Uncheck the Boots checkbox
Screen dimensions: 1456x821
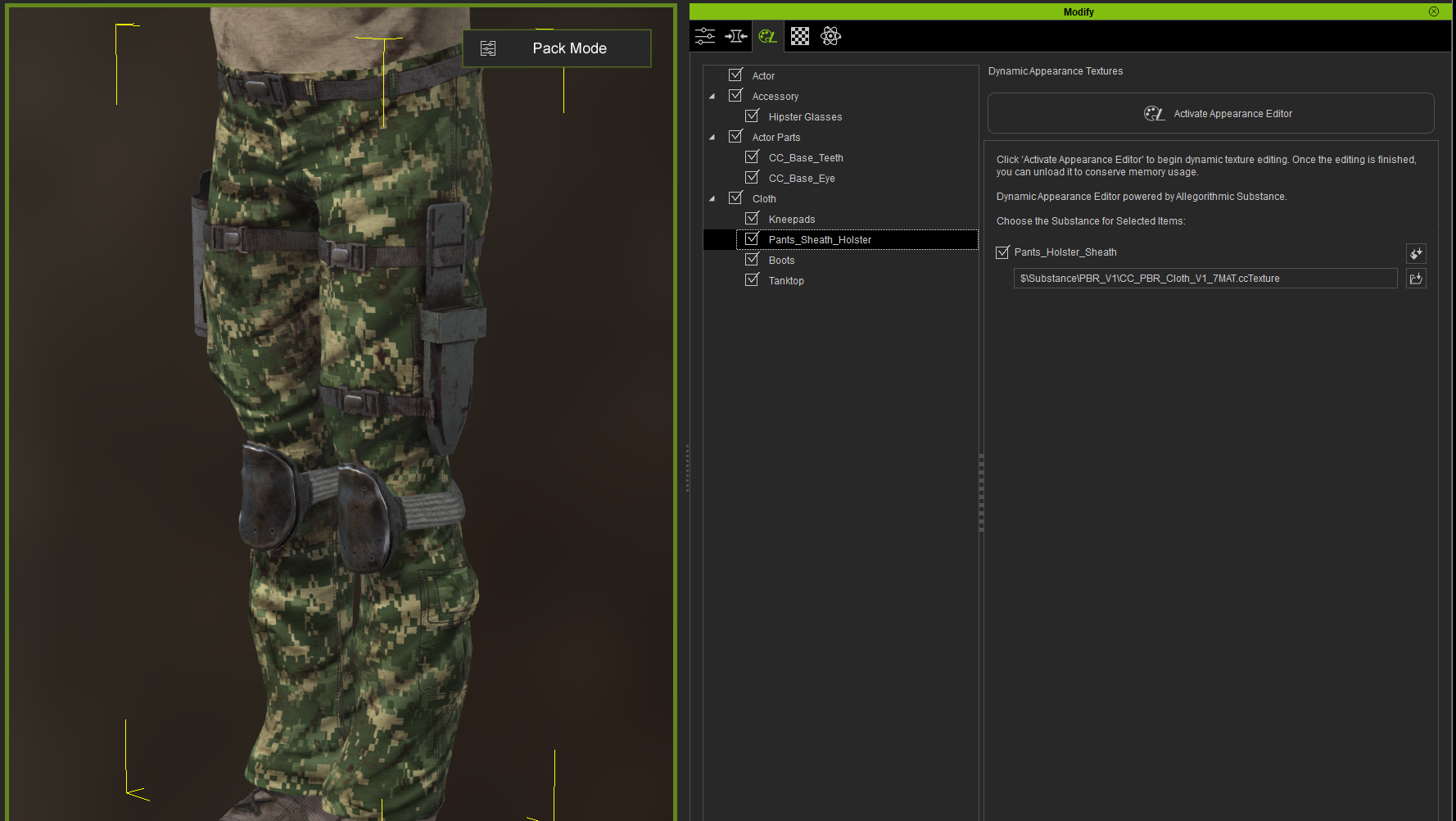[752, 259]
